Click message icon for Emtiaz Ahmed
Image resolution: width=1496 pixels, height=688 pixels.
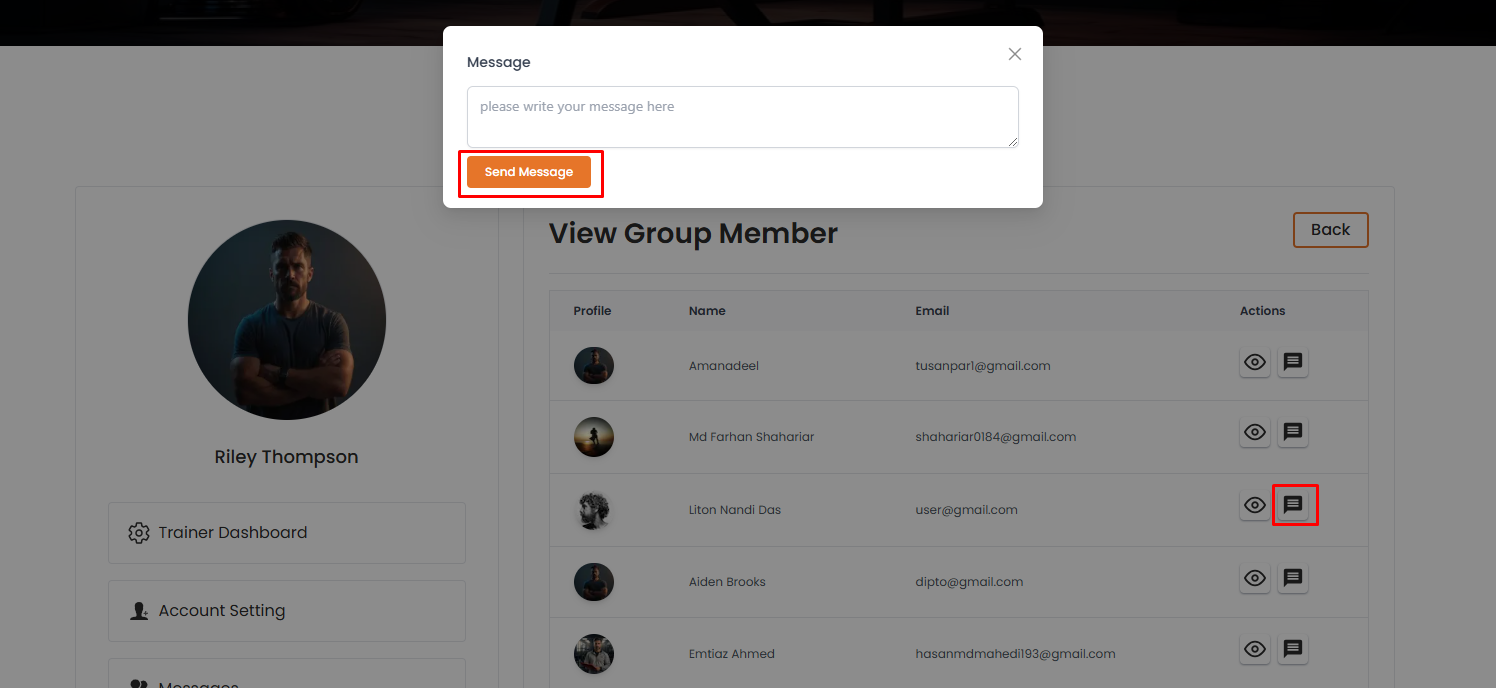click(1293, 649)
